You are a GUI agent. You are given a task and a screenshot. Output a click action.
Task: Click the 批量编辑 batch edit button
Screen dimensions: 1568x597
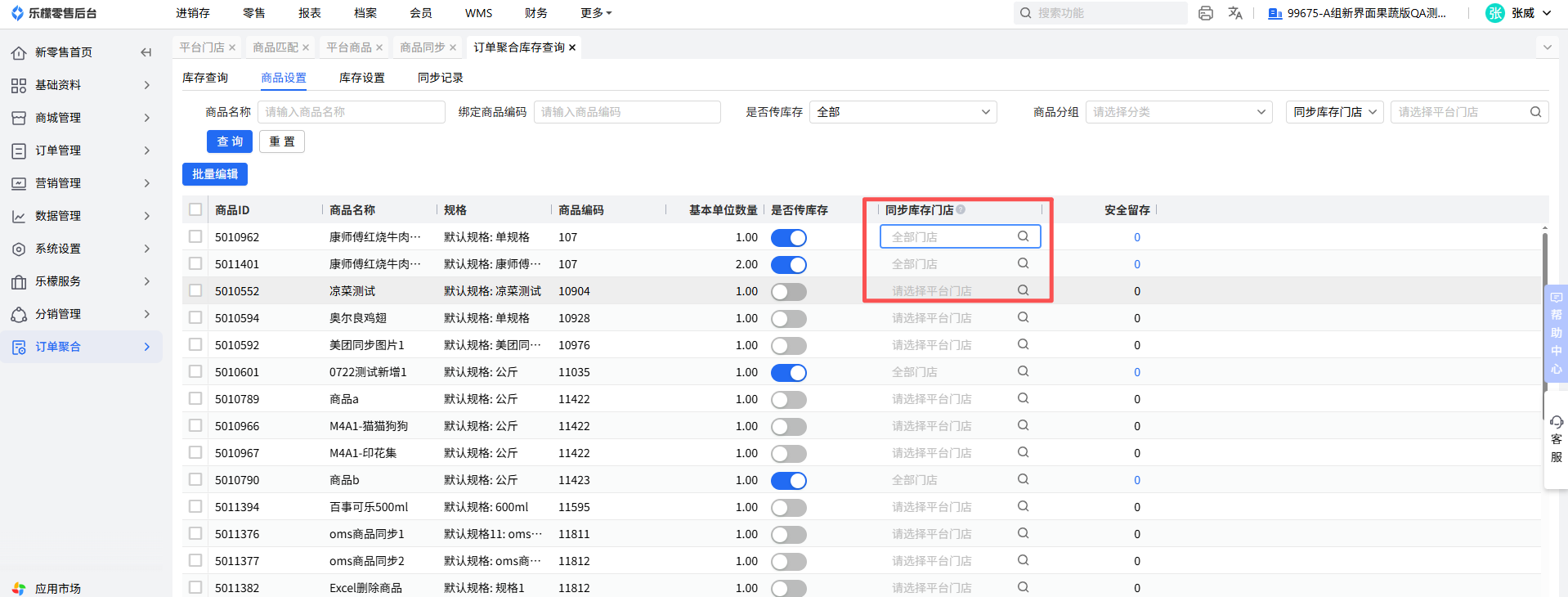click(215, 174)
